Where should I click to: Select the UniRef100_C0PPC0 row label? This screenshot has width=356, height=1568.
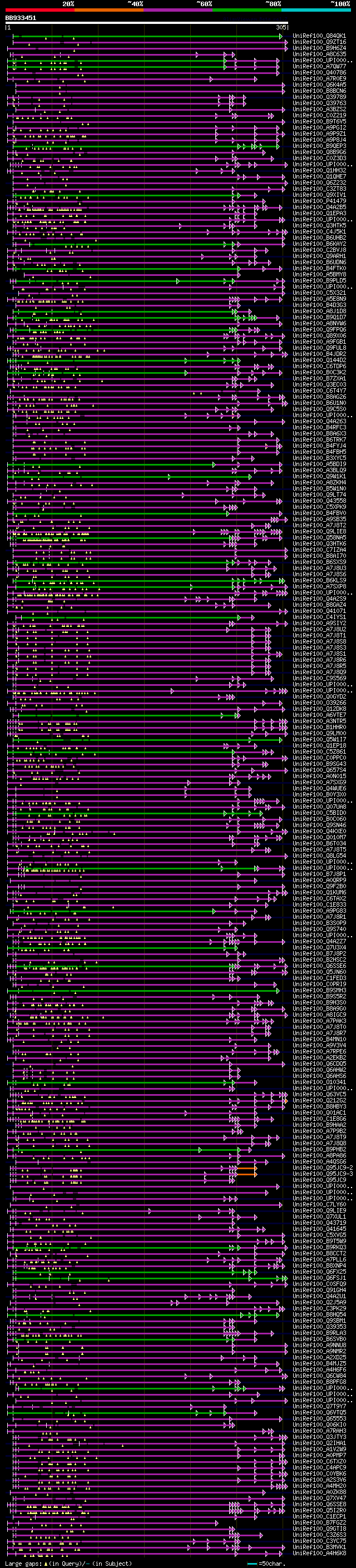319,758
